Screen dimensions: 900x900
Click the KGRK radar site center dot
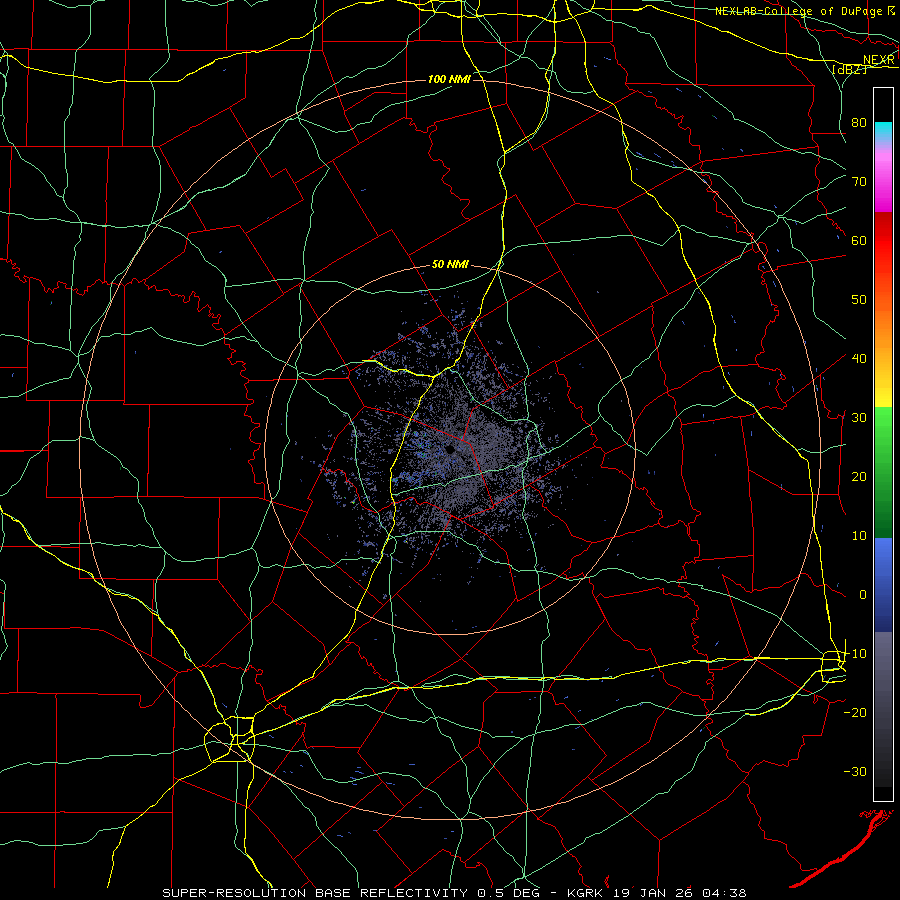(x=450, y=449)
